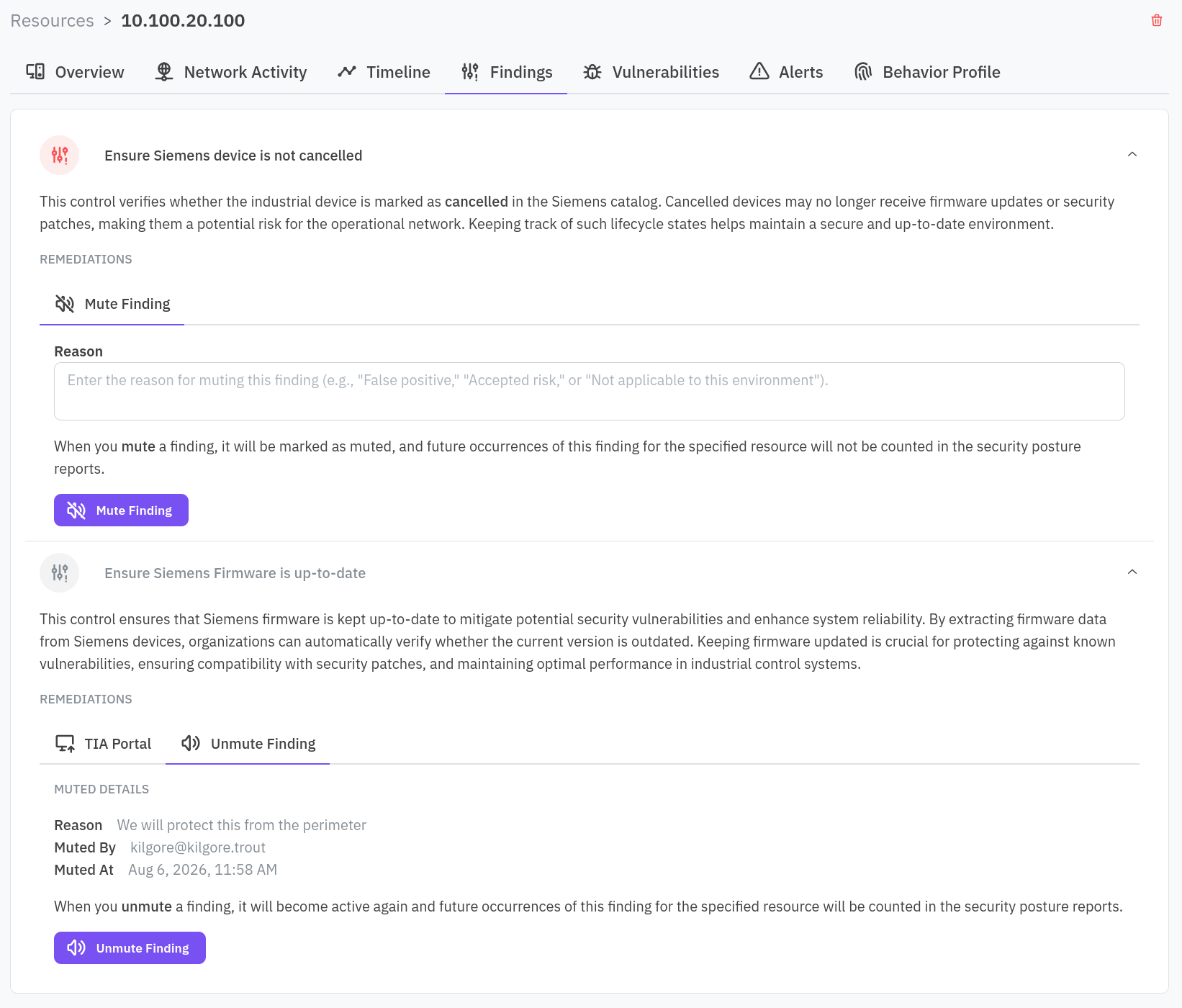Click the Findings sliders icon in tab
Viewport: 1182px width, 1008px height.
[470, 71]
